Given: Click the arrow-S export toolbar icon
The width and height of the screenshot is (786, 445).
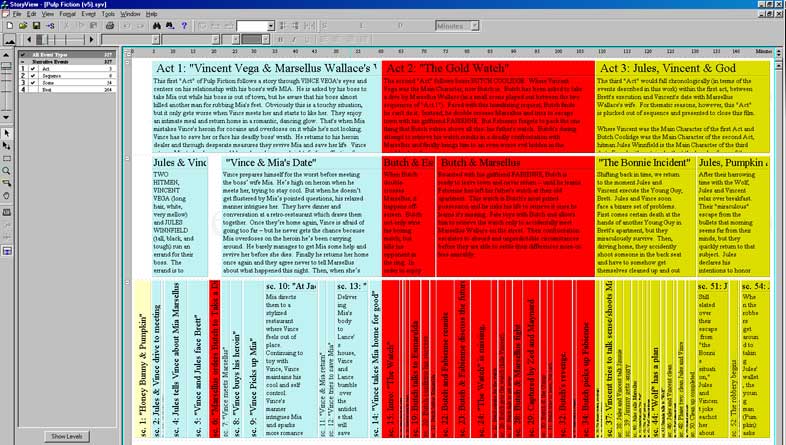Looking at the screenshot, I should click(51, 26).
